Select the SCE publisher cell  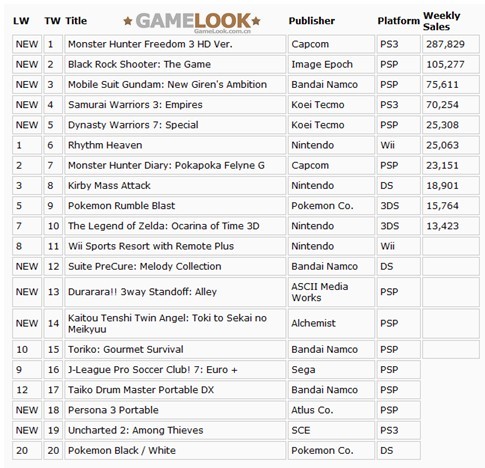tap(331, 430)
